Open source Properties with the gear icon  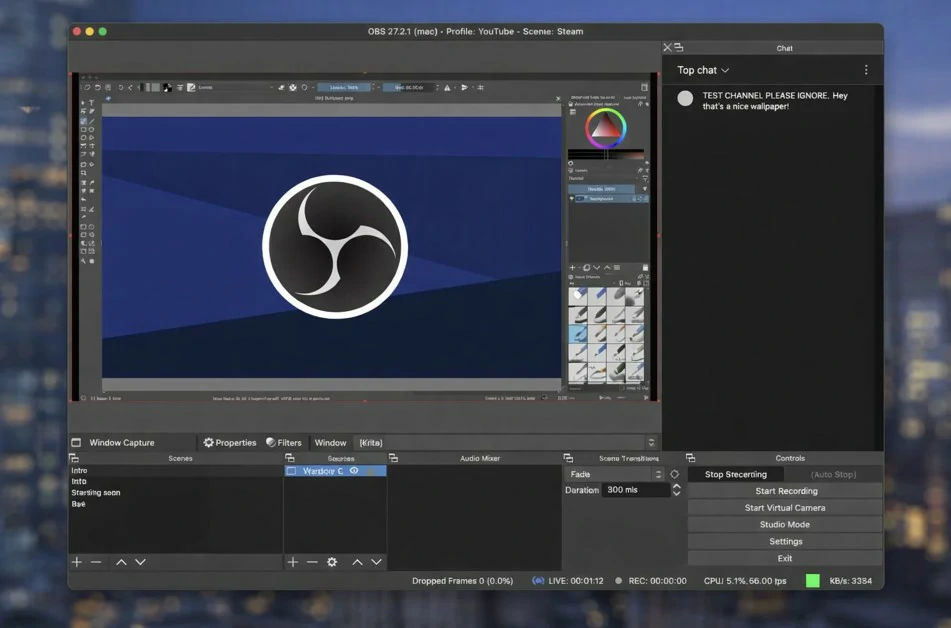tap(229, 443)
